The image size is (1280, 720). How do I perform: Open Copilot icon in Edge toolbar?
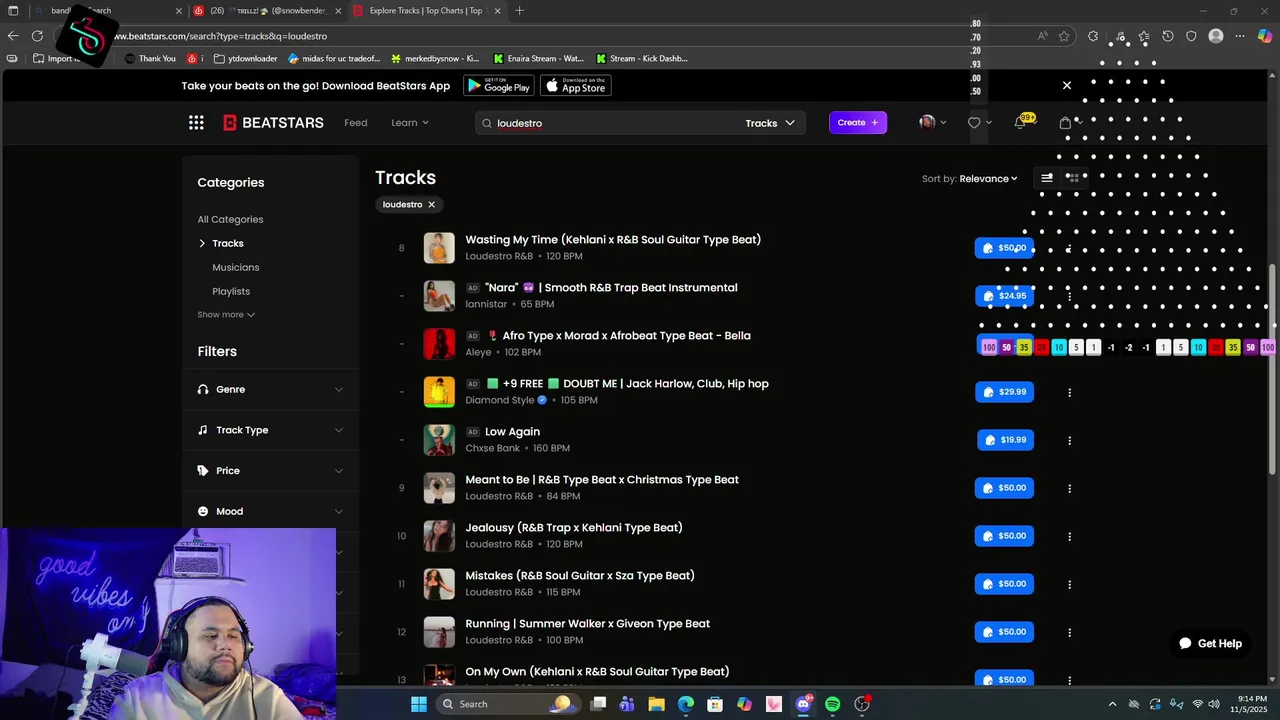1264,36
